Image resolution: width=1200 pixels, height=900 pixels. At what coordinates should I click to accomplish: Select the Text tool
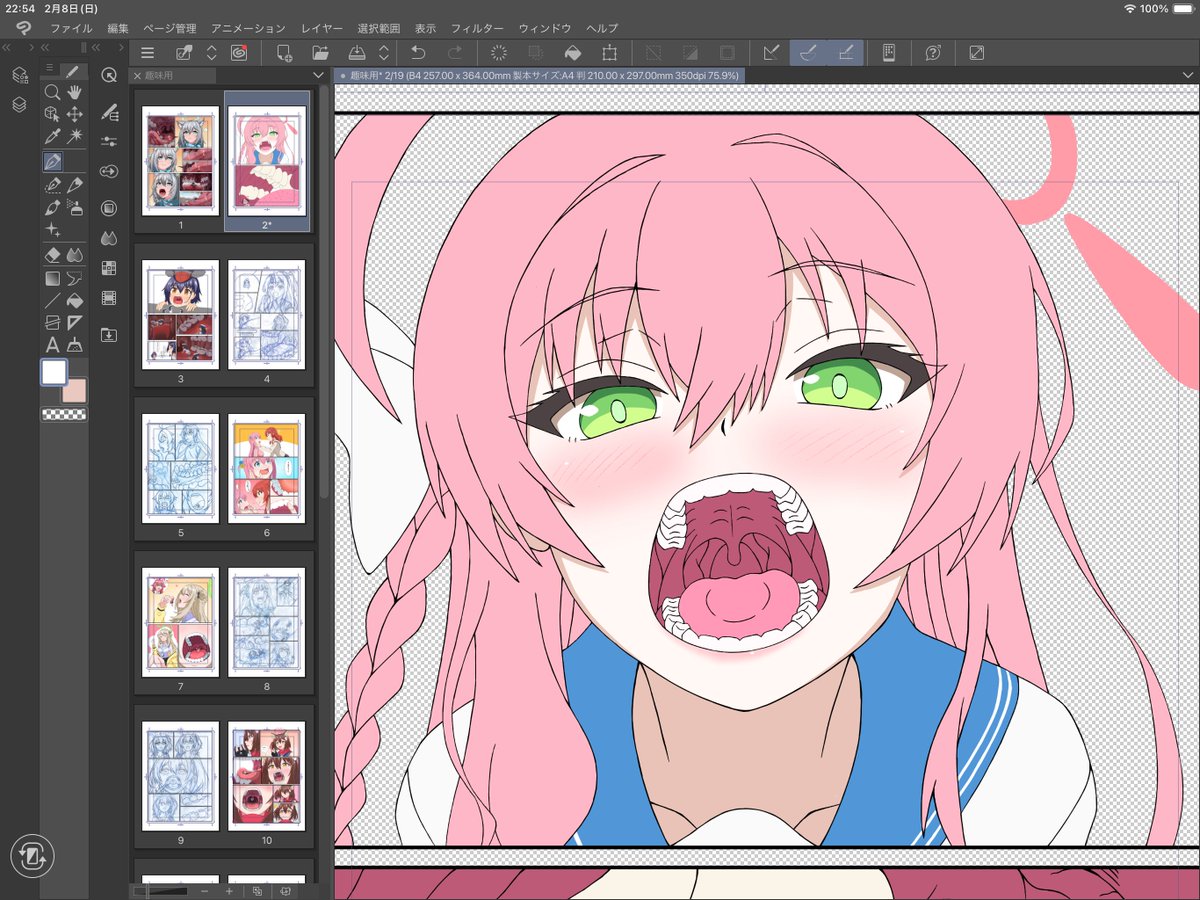pyautogui.click(x=51, y=345)
